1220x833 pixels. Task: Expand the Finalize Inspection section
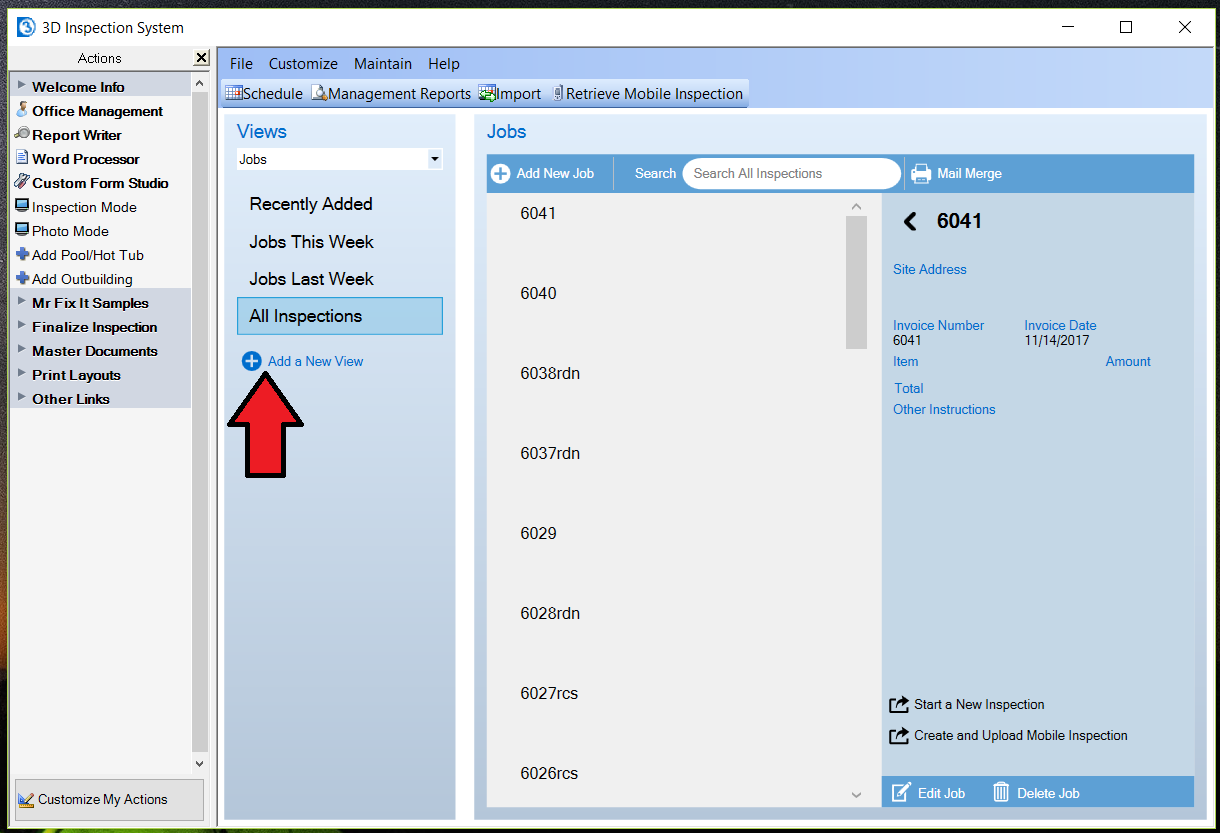(22, 326)
